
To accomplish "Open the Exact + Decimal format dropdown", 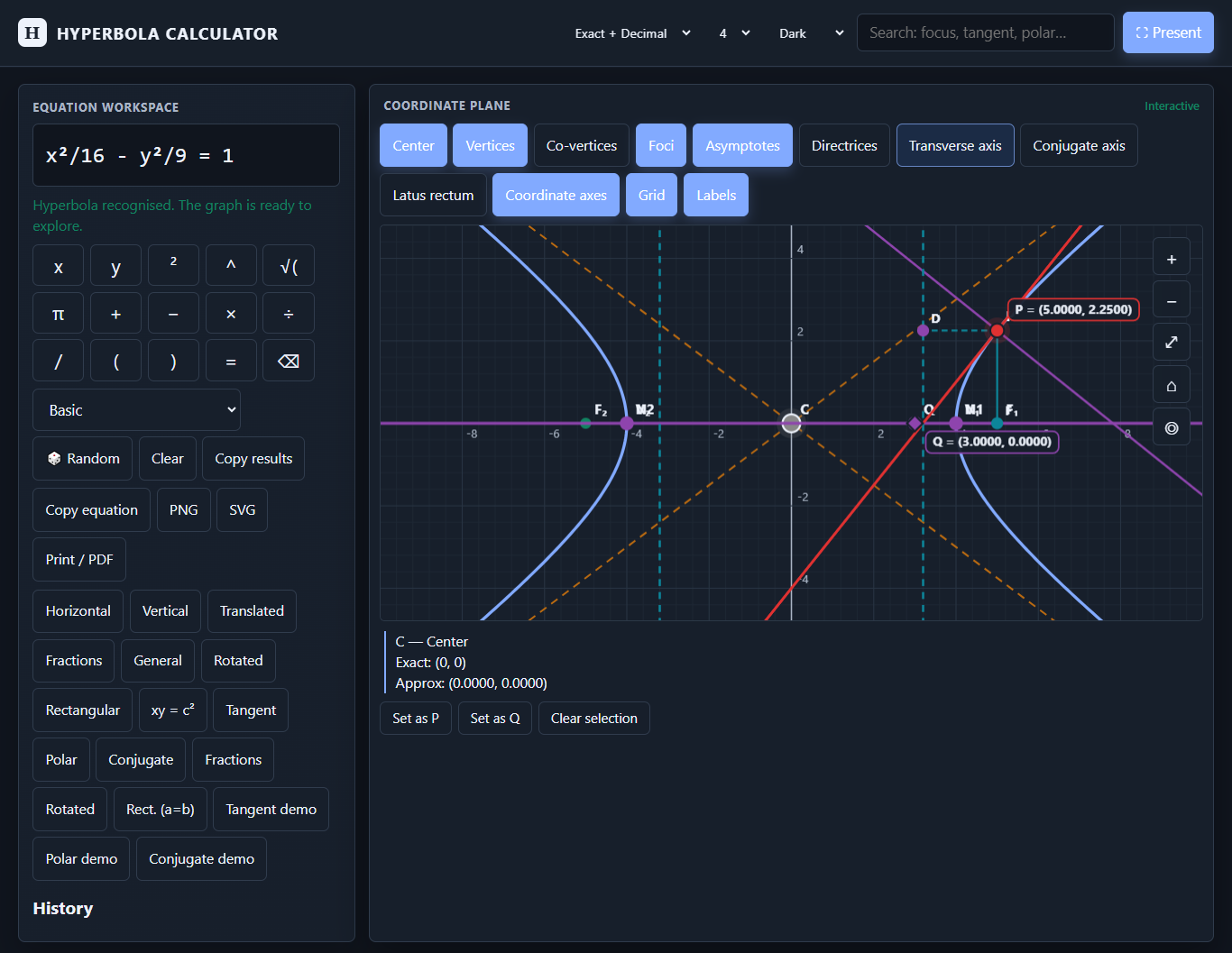I will click(x=632, y=33).
